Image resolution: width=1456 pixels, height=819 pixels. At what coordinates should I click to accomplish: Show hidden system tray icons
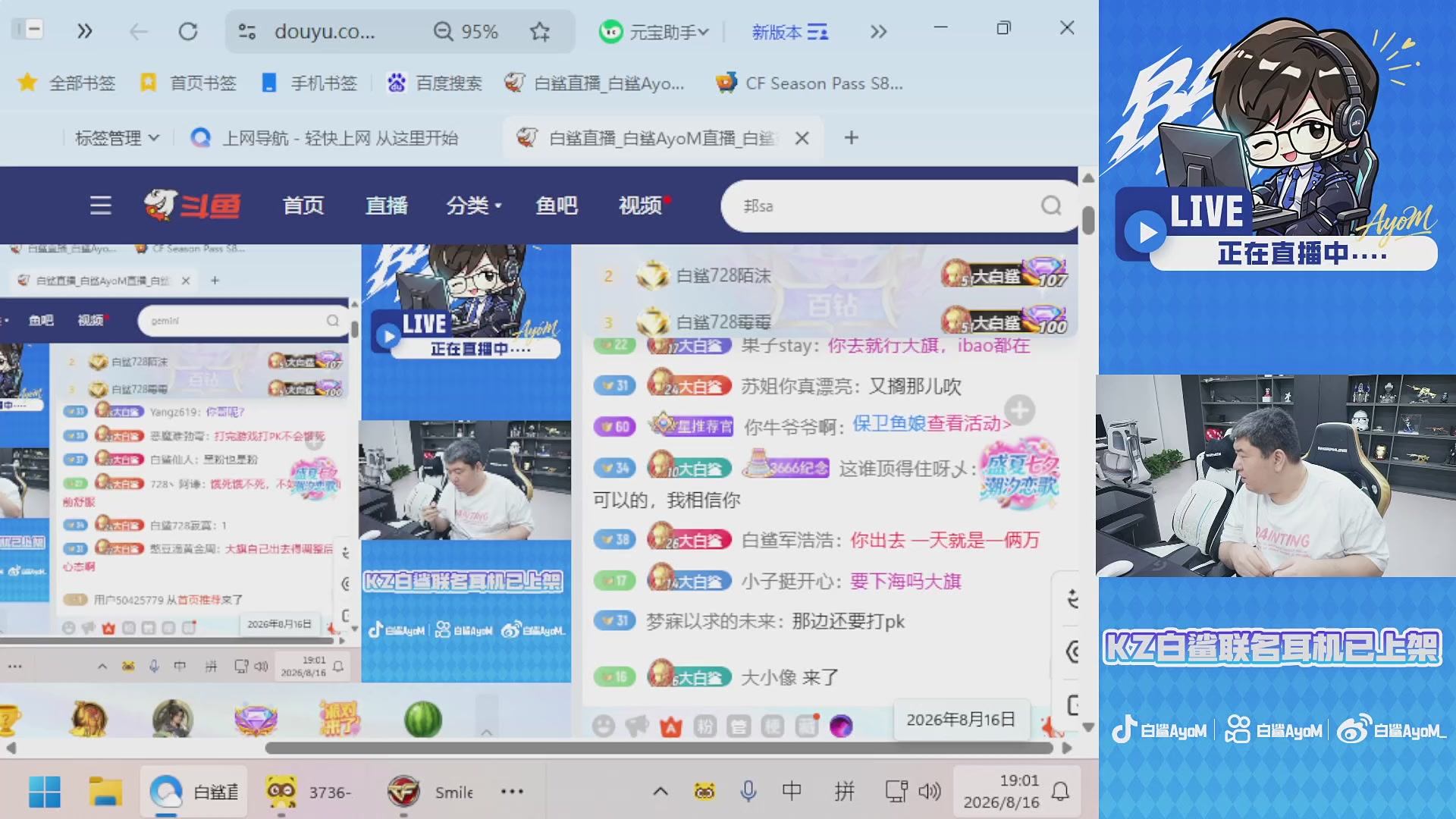pyautogui.click(x=661, y=792)
